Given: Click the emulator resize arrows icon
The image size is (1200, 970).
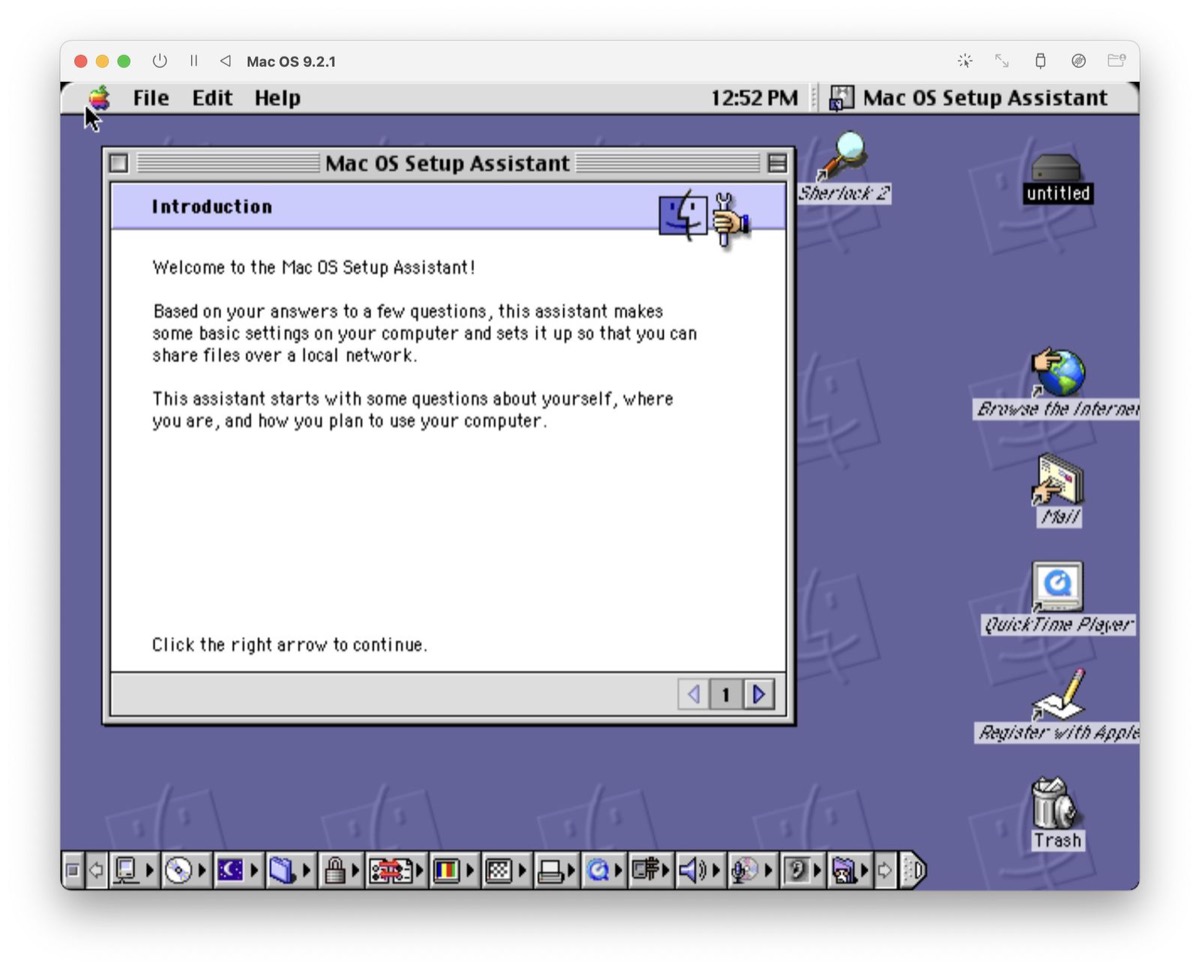Looking at the screenshot, I should click(x=1002, y=61).
